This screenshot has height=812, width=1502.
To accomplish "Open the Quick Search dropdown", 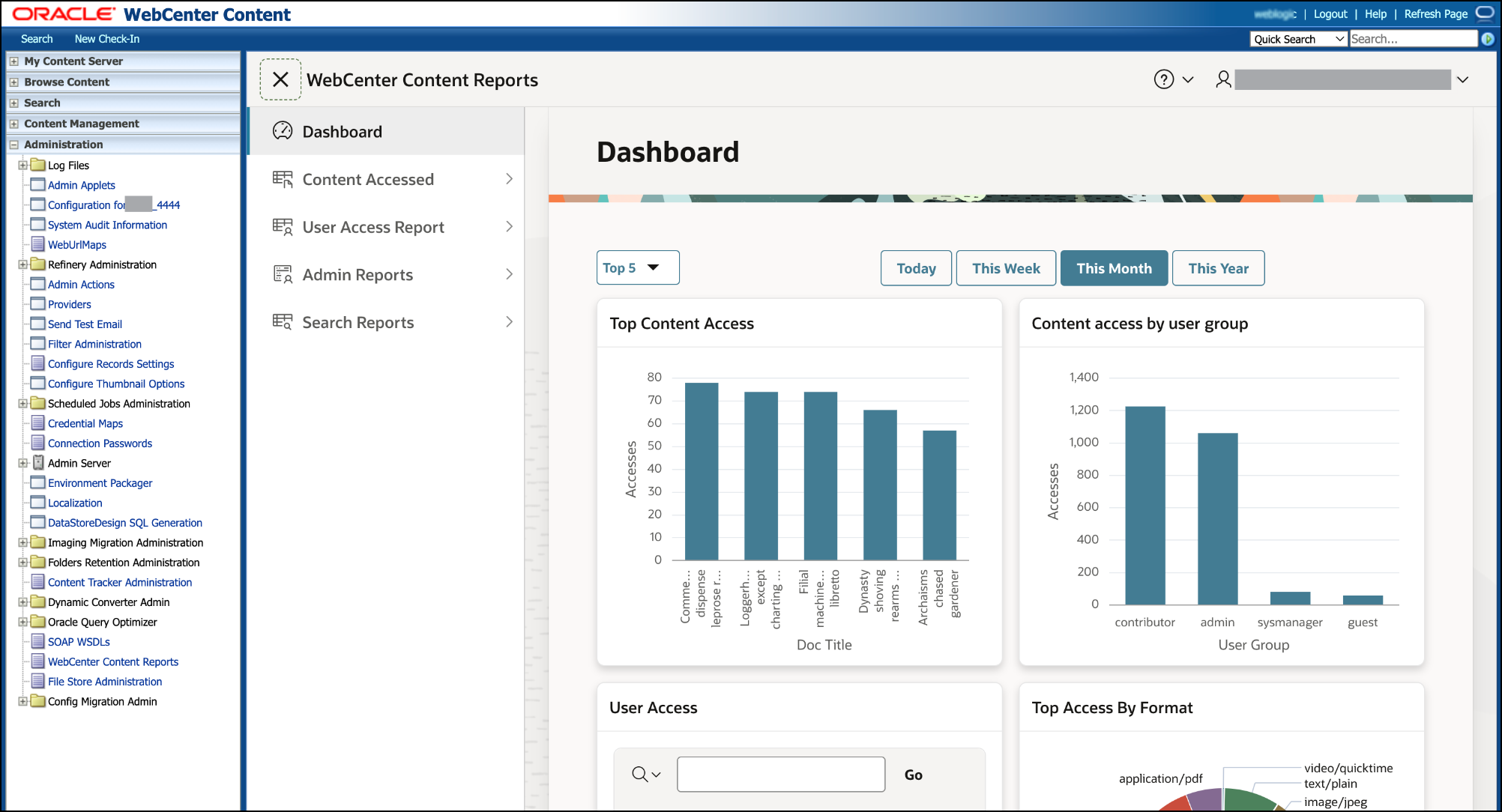I will [x=1299, y=39].
